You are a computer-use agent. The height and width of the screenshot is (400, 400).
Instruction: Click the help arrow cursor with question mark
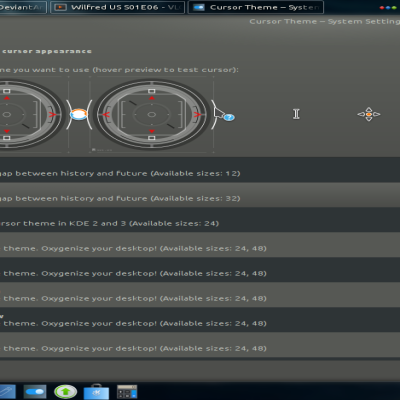tap(224, 114)
